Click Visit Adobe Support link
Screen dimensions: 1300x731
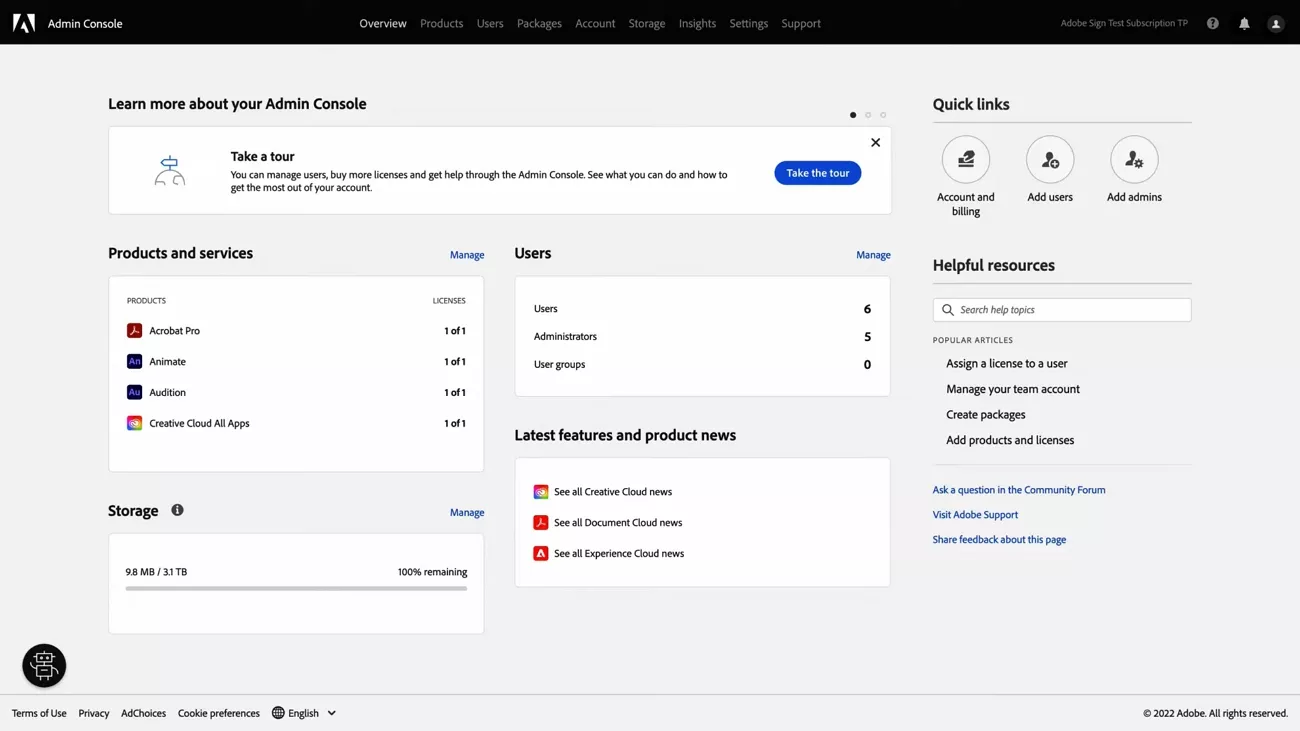(975, 515)
